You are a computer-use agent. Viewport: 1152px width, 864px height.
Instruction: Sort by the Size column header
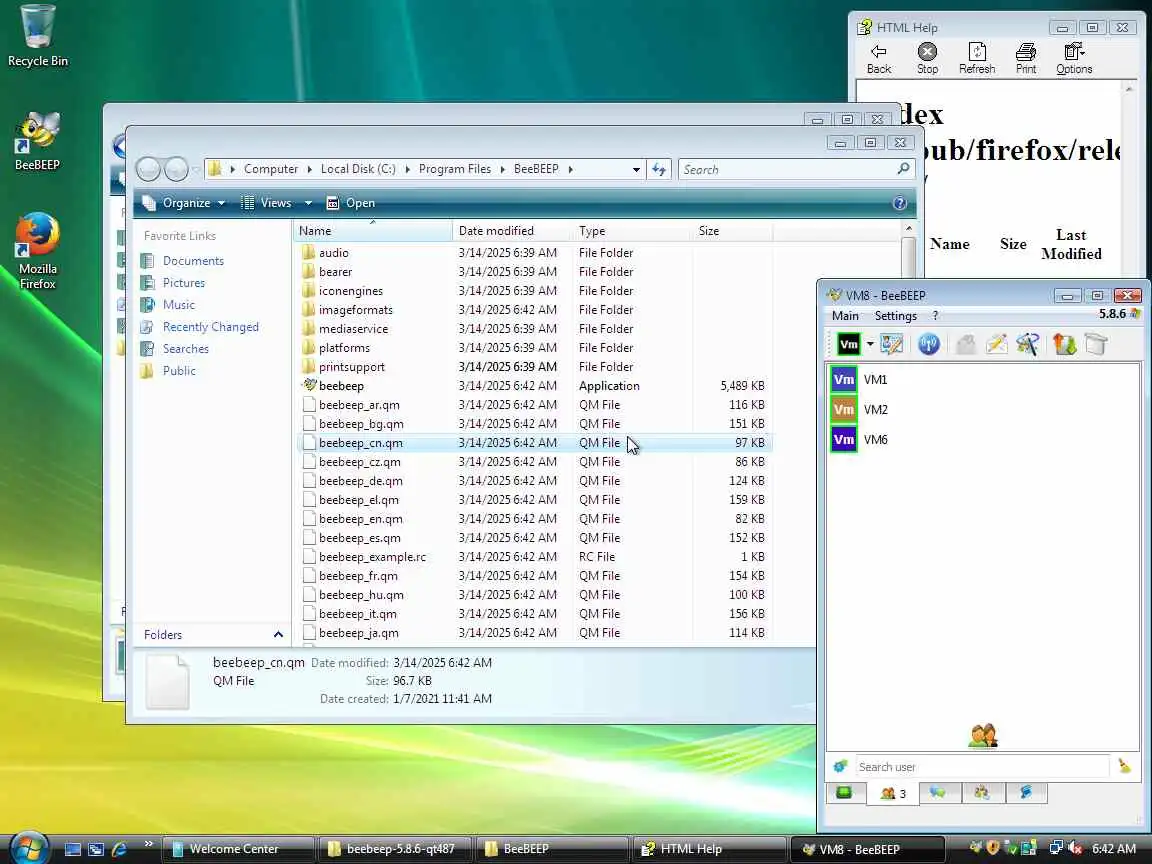point(732,231)
